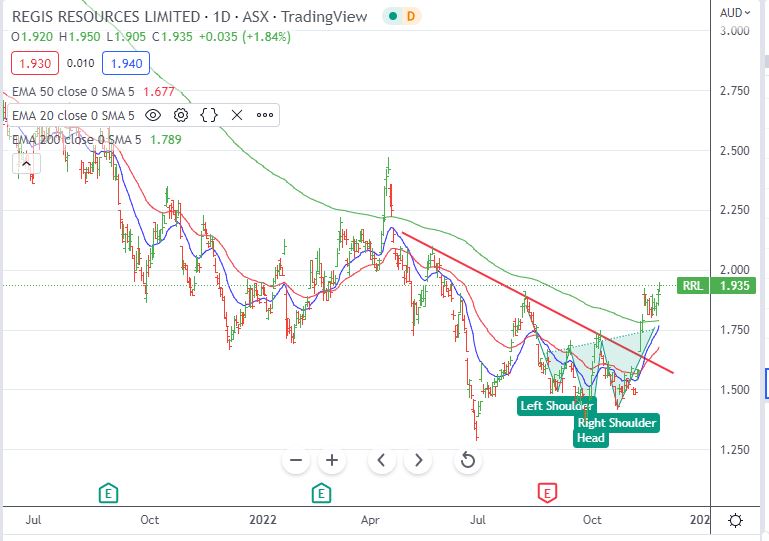Screen dimensions: 769x541
Task: Click the spread value 0.010
Action: tap(80, 63)
